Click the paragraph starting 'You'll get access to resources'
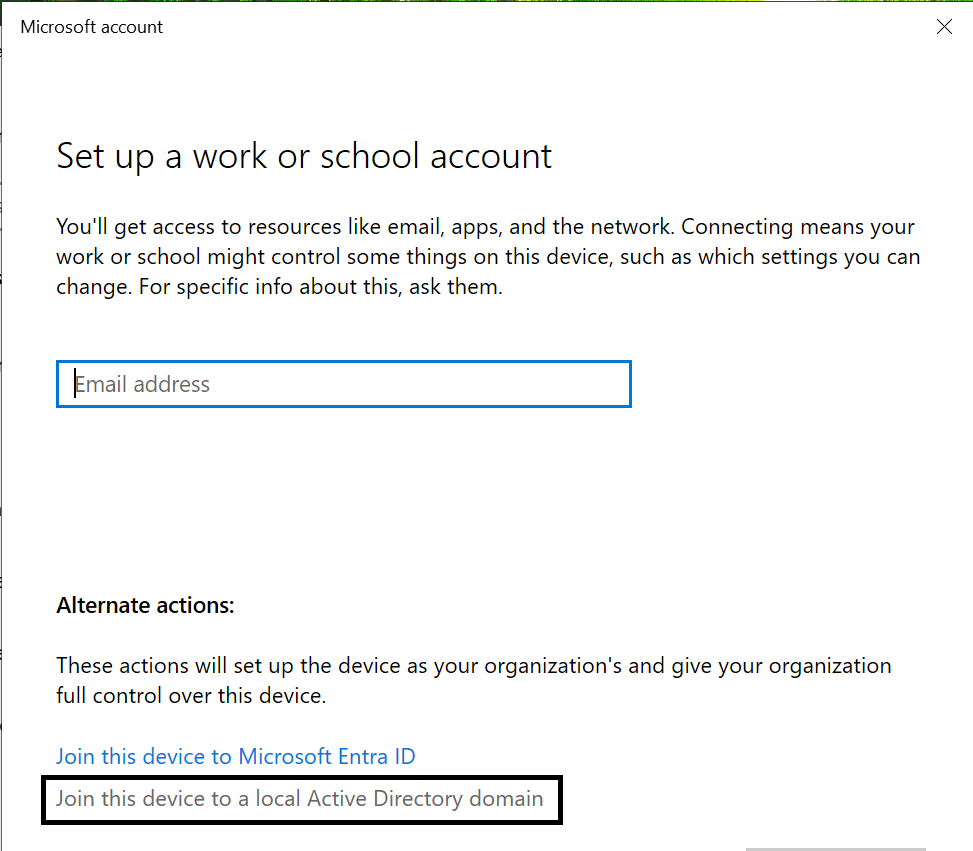Viewport: 973px width, 851px height. pyautogui.click(x=488, y=257)
